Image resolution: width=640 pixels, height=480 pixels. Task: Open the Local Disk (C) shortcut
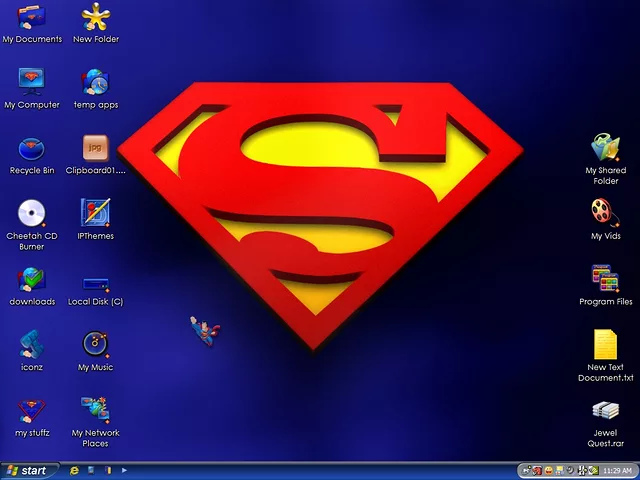coord(96,284)
